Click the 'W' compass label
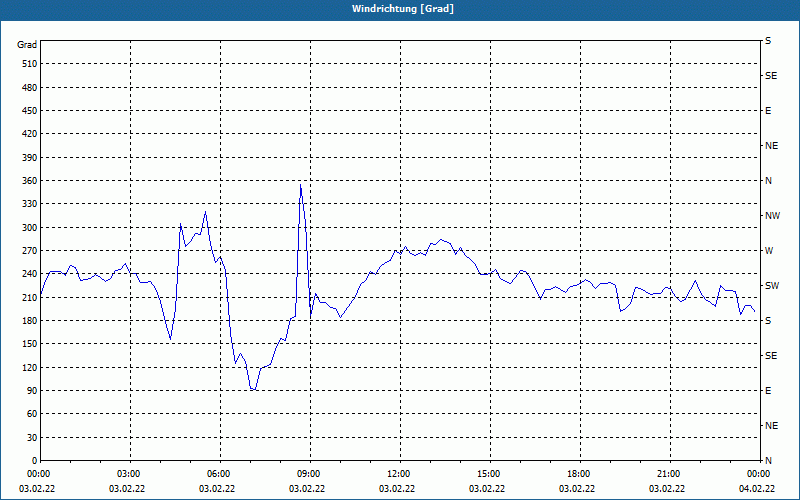The image size is (800, 500). [x=769, y=251]
